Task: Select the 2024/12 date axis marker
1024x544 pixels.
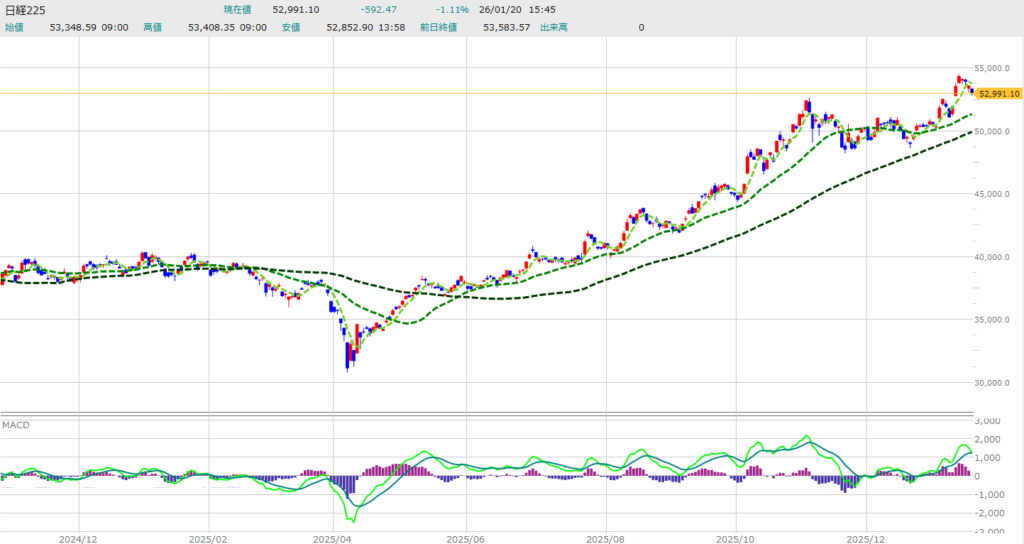Action: 77,536
